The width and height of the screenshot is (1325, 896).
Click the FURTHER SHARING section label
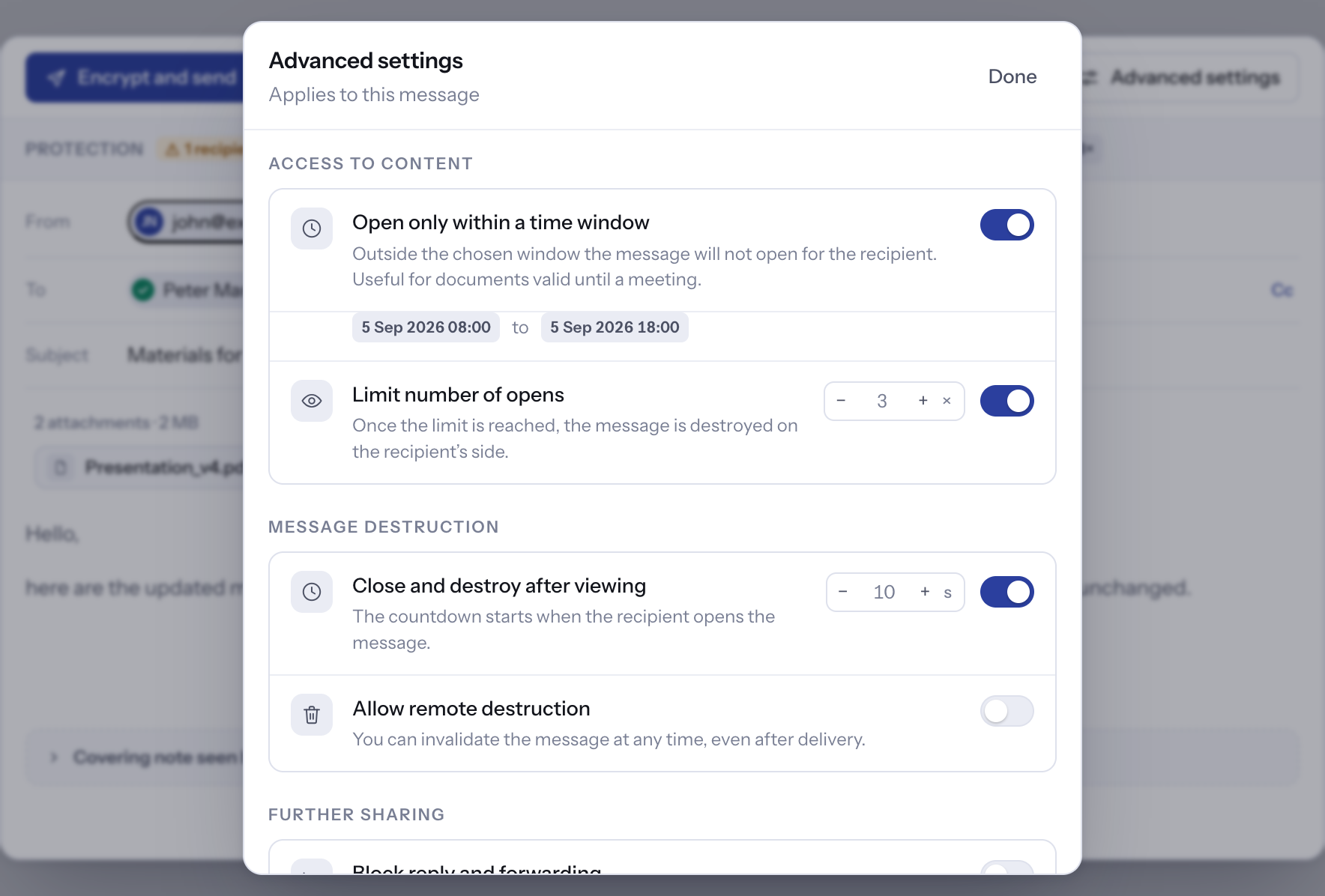[x=357, y=815]
